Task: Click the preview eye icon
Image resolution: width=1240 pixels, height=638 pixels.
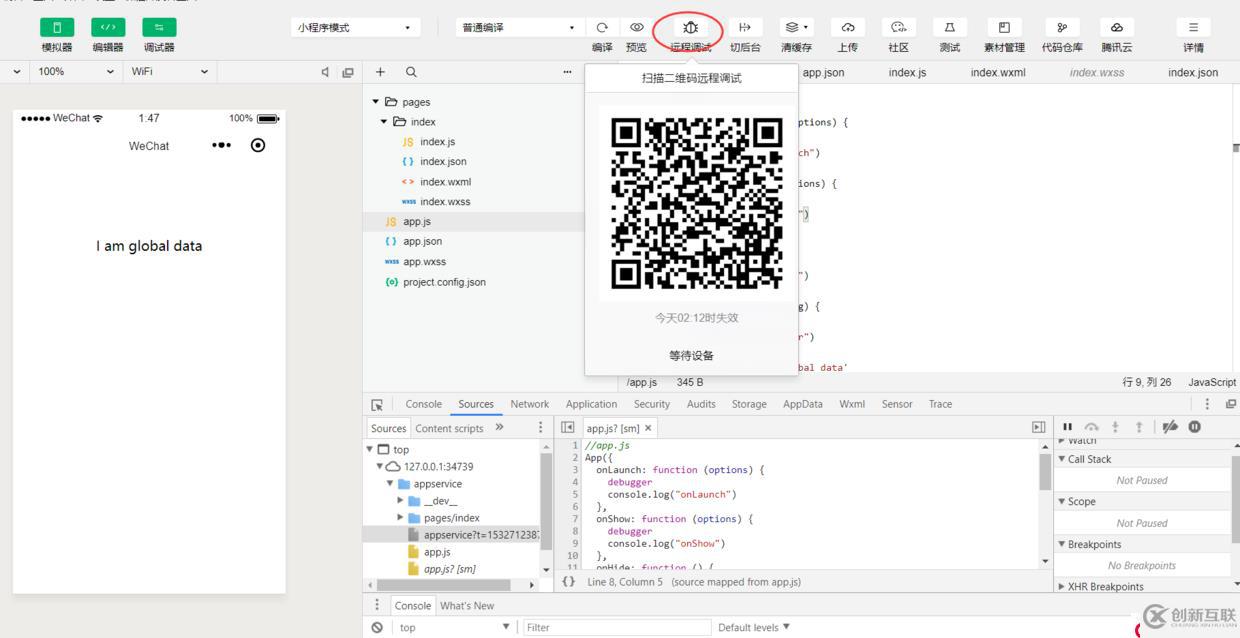Action: pyautogui.click(x=636, y=28)
